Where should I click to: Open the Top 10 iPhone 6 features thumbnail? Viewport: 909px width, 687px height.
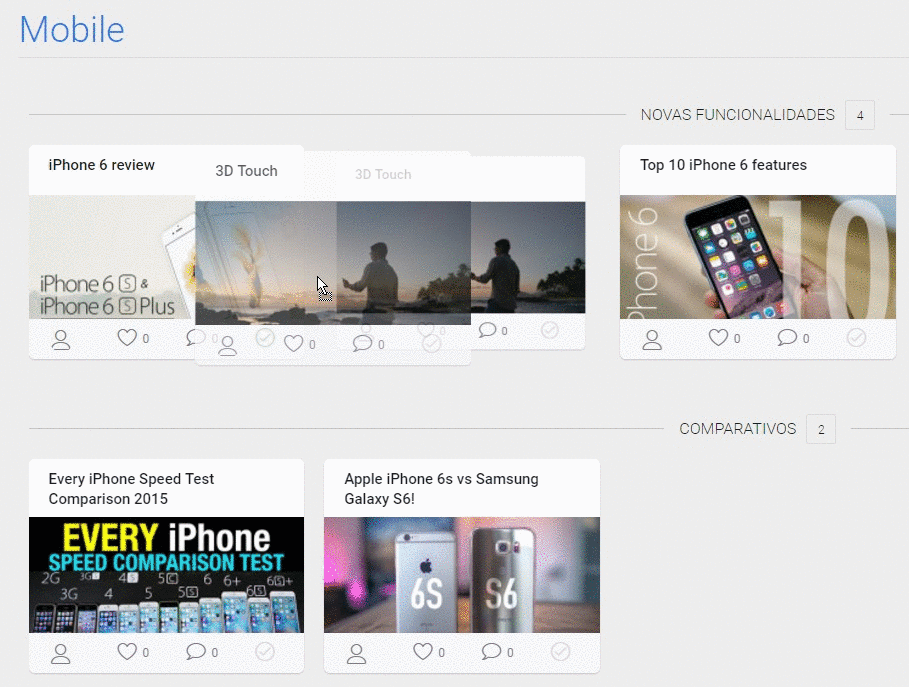(x=758, y=257)
